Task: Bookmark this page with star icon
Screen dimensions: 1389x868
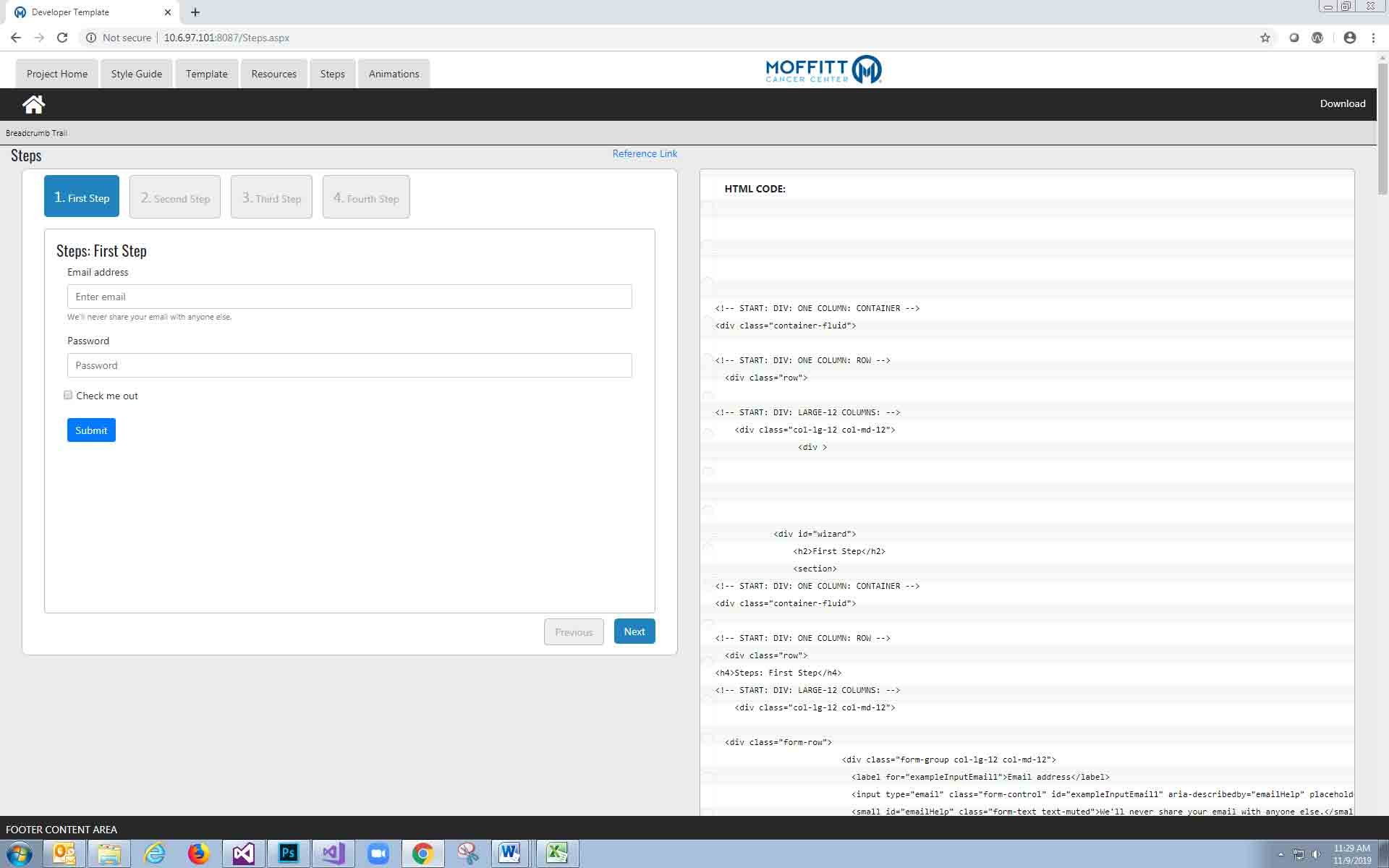Action: (1265, 38)
